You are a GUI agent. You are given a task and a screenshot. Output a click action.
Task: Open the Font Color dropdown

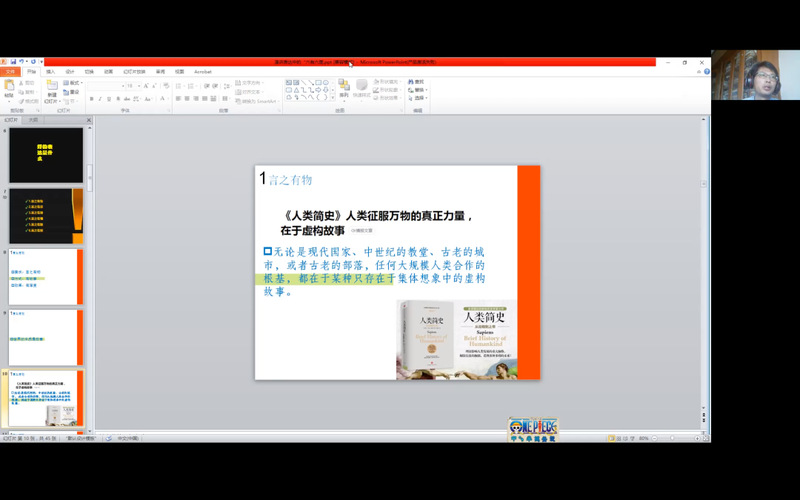pyautogui.click(x=164, y=99)
